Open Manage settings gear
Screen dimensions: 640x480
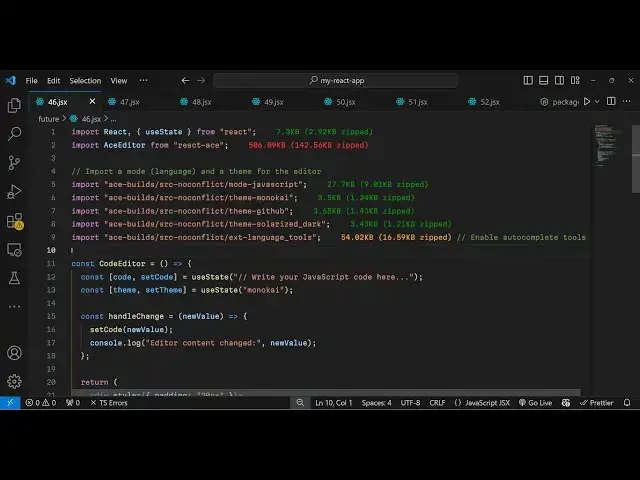14,381
